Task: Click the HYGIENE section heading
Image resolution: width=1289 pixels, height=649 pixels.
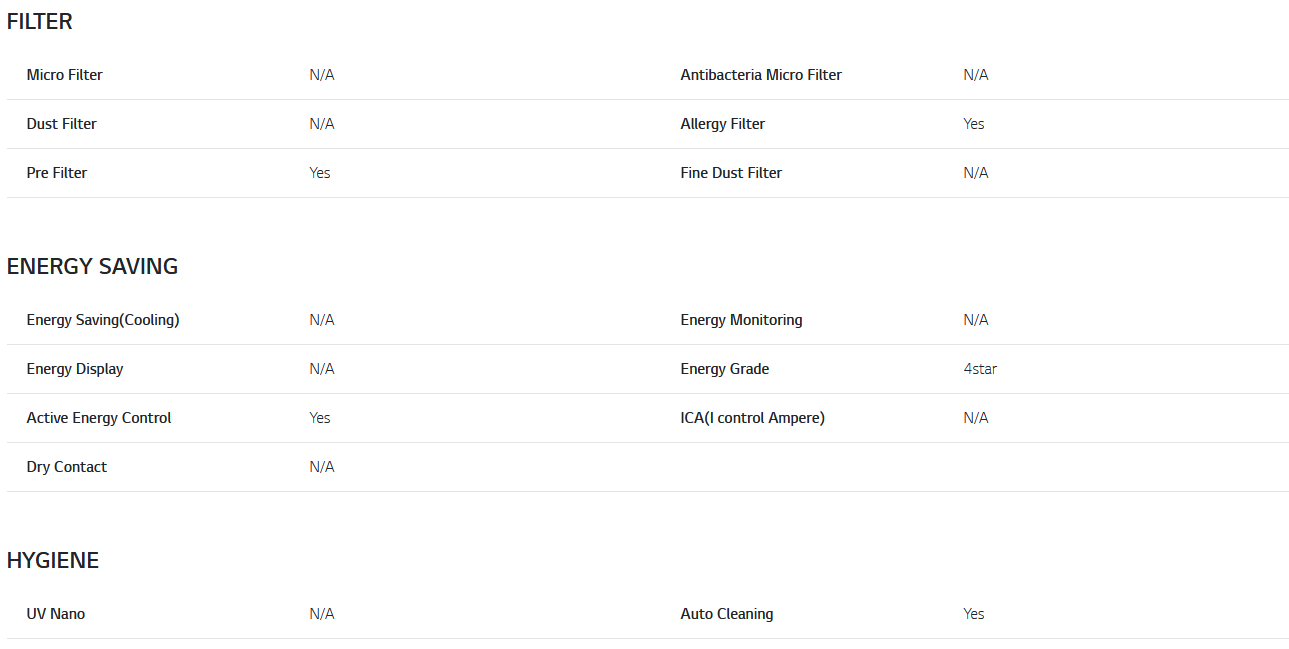Action: (x=53, y=560)
